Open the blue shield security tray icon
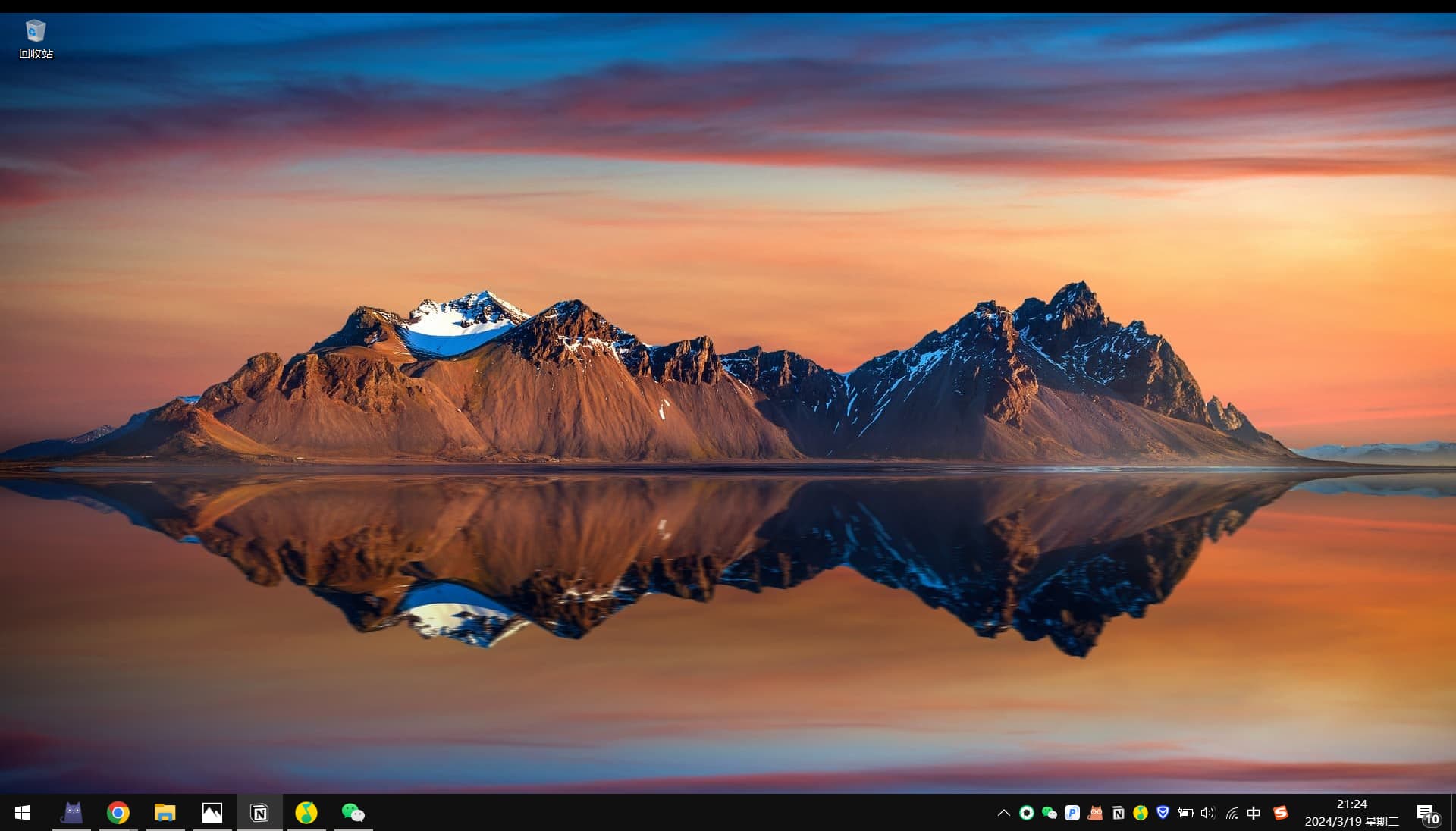Viewport: 1456px width, 831px height. click(x=1163, y=813)
